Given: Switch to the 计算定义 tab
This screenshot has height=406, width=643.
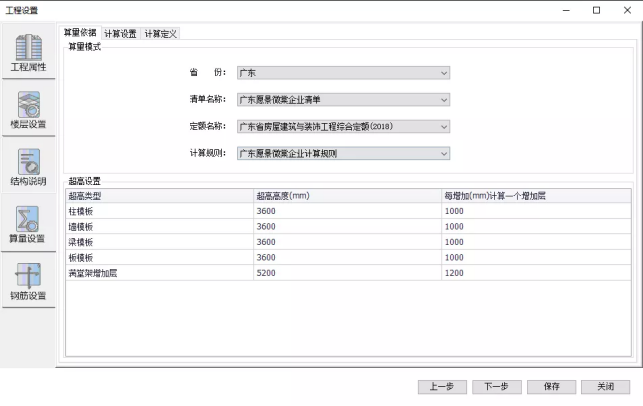Looking at the screenshot, I should (x=160, y=33).
